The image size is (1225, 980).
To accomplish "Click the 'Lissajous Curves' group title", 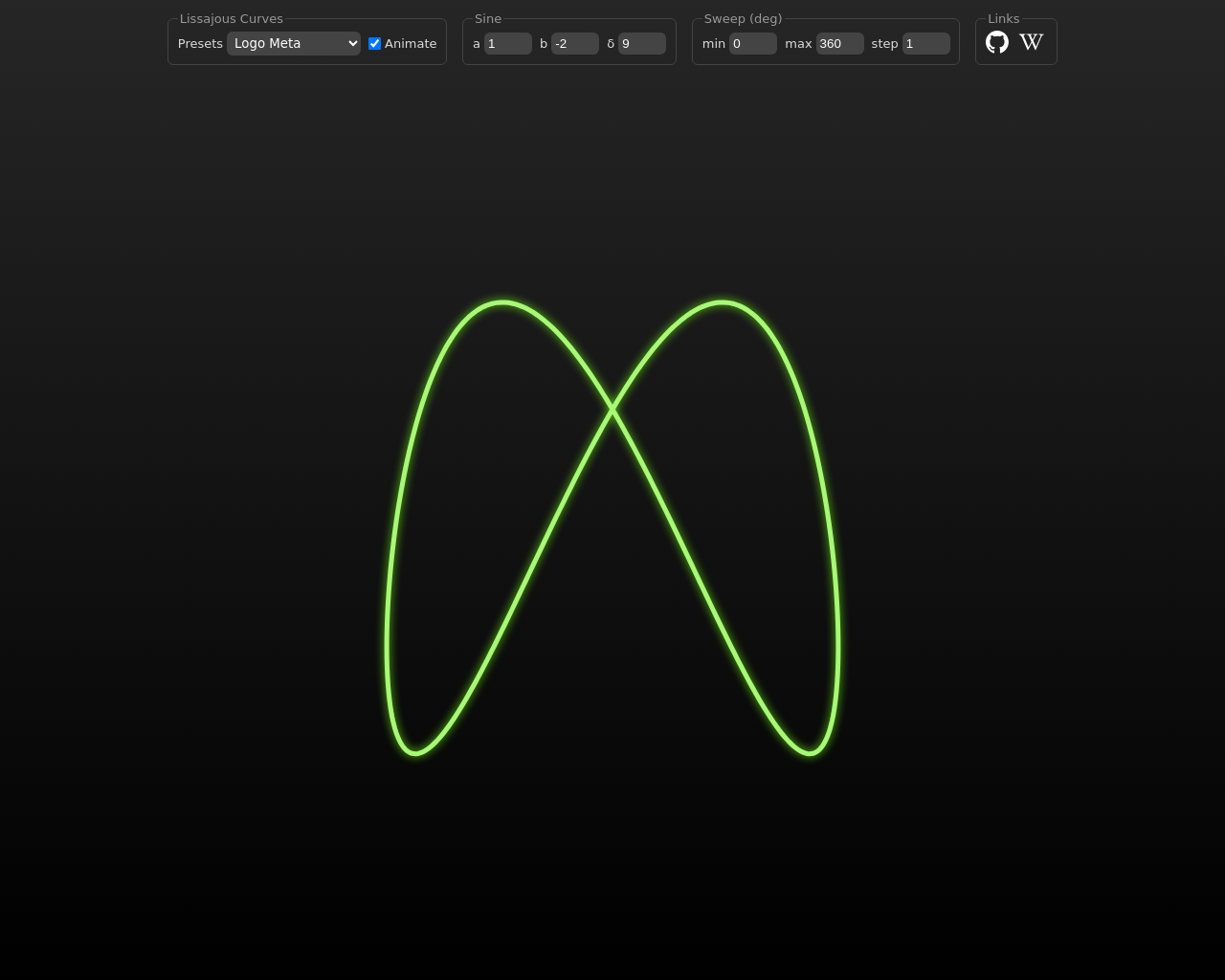I will pos(232,18).
